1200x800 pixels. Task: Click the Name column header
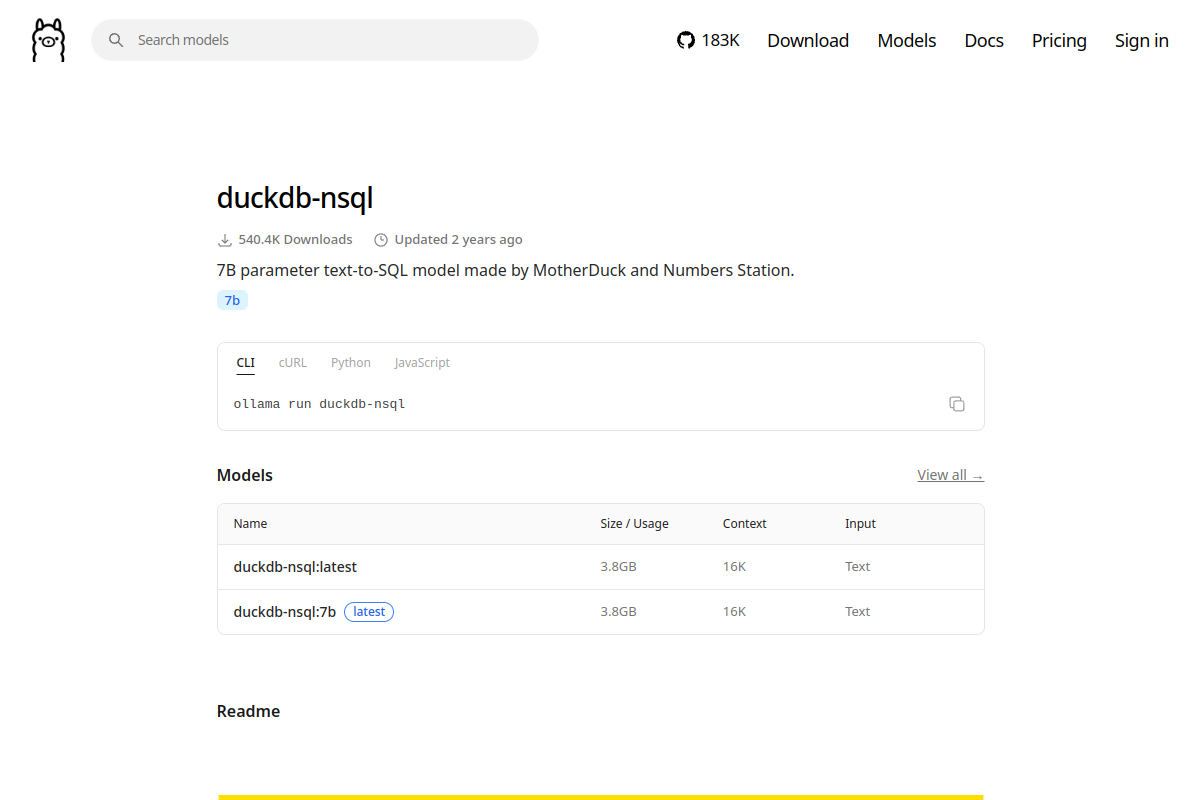coord(250,524)
